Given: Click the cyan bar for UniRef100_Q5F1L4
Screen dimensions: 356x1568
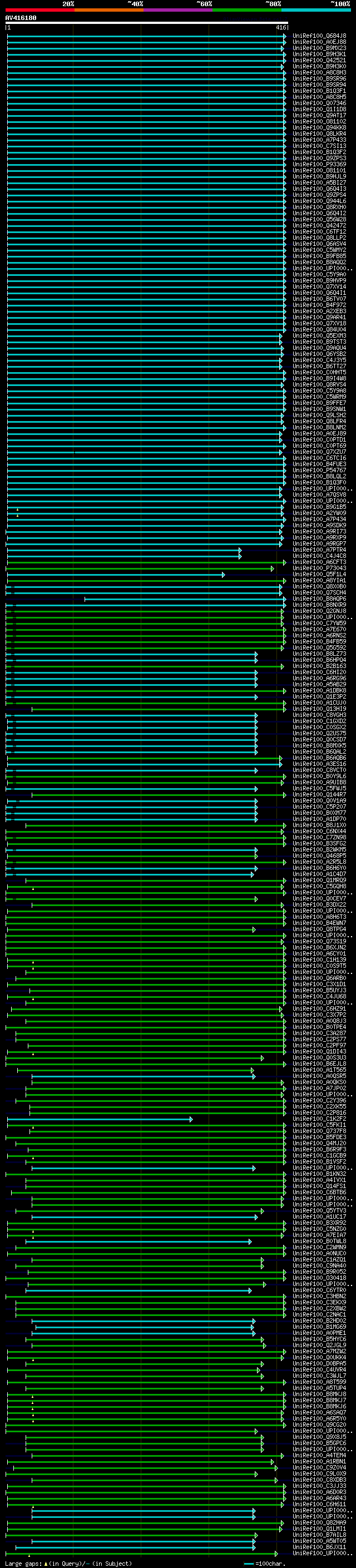Looking at the screenshot, I should [116, 575].
